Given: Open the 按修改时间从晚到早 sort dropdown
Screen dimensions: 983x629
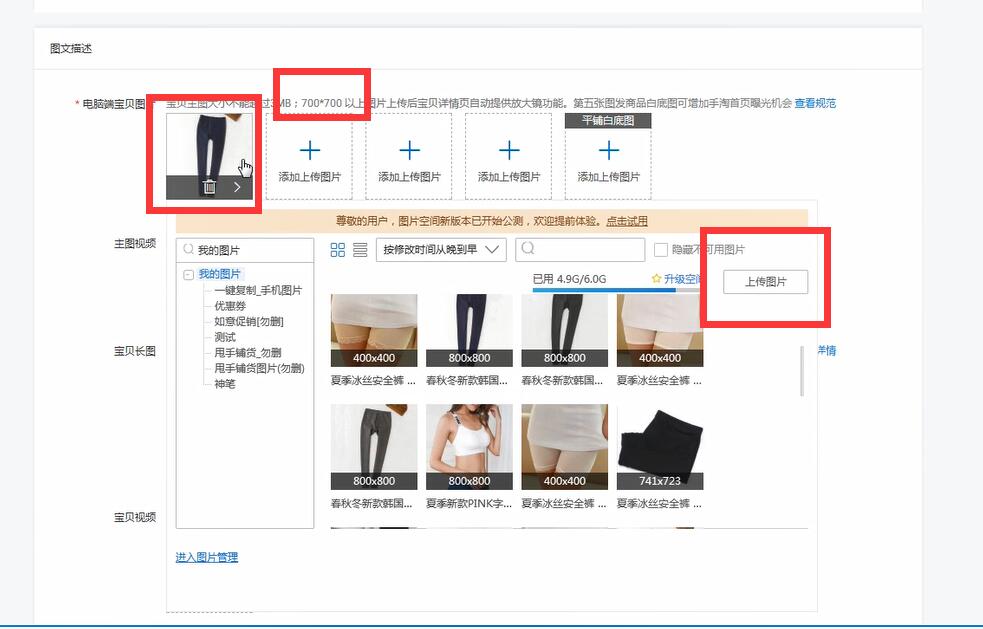Looking at the screenshot, I should pyautogui.click(x=441, y=250).
